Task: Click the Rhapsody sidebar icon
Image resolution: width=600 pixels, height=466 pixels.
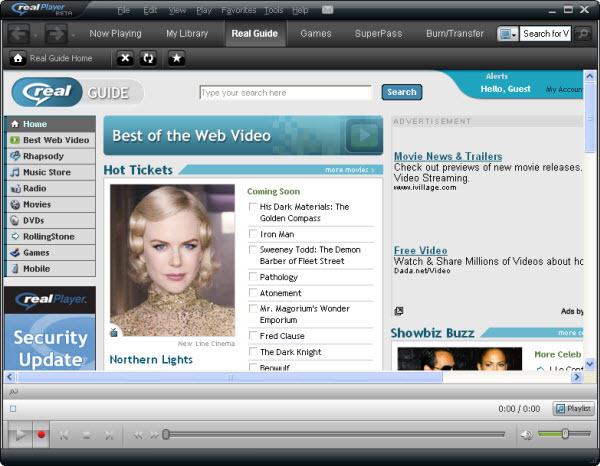Action: tap(15, 156)
